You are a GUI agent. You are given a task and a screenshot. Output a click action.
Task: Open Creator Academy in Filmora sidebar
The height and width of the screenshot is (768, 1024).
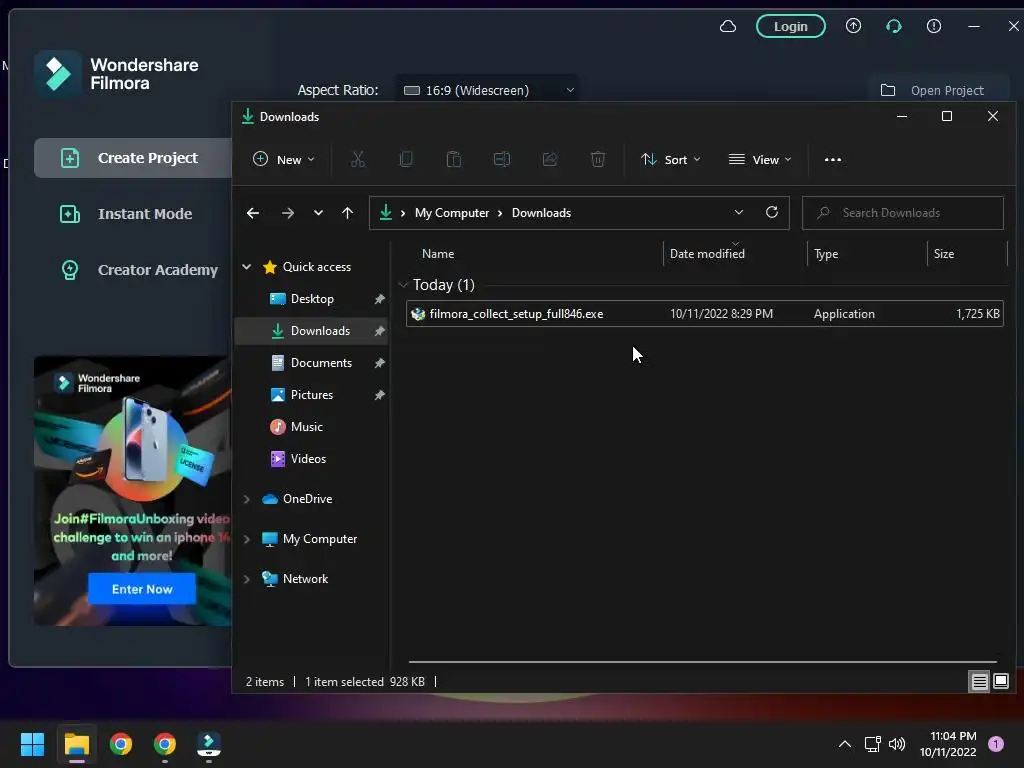(138, 270)
